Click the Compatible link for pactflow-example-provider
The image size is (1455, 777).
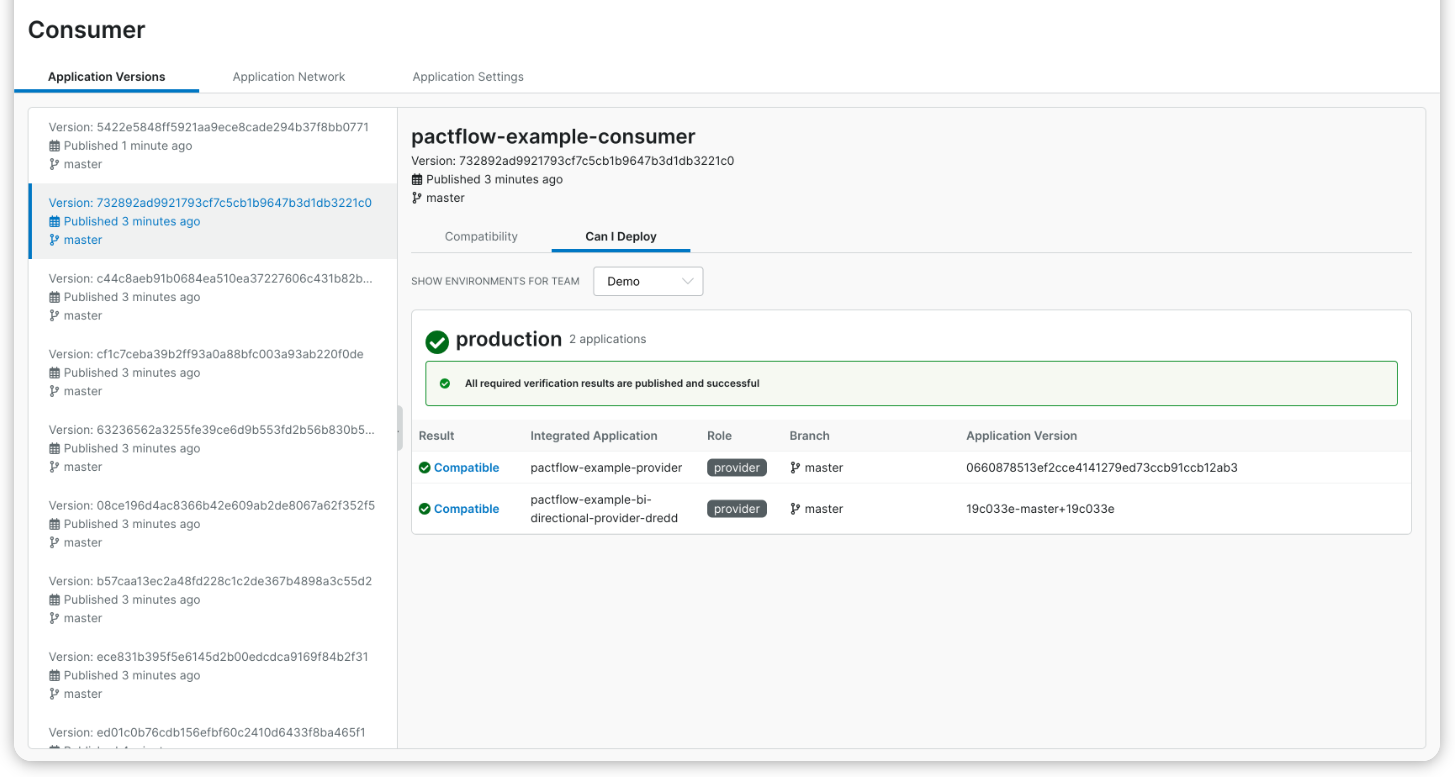[466, 468]
